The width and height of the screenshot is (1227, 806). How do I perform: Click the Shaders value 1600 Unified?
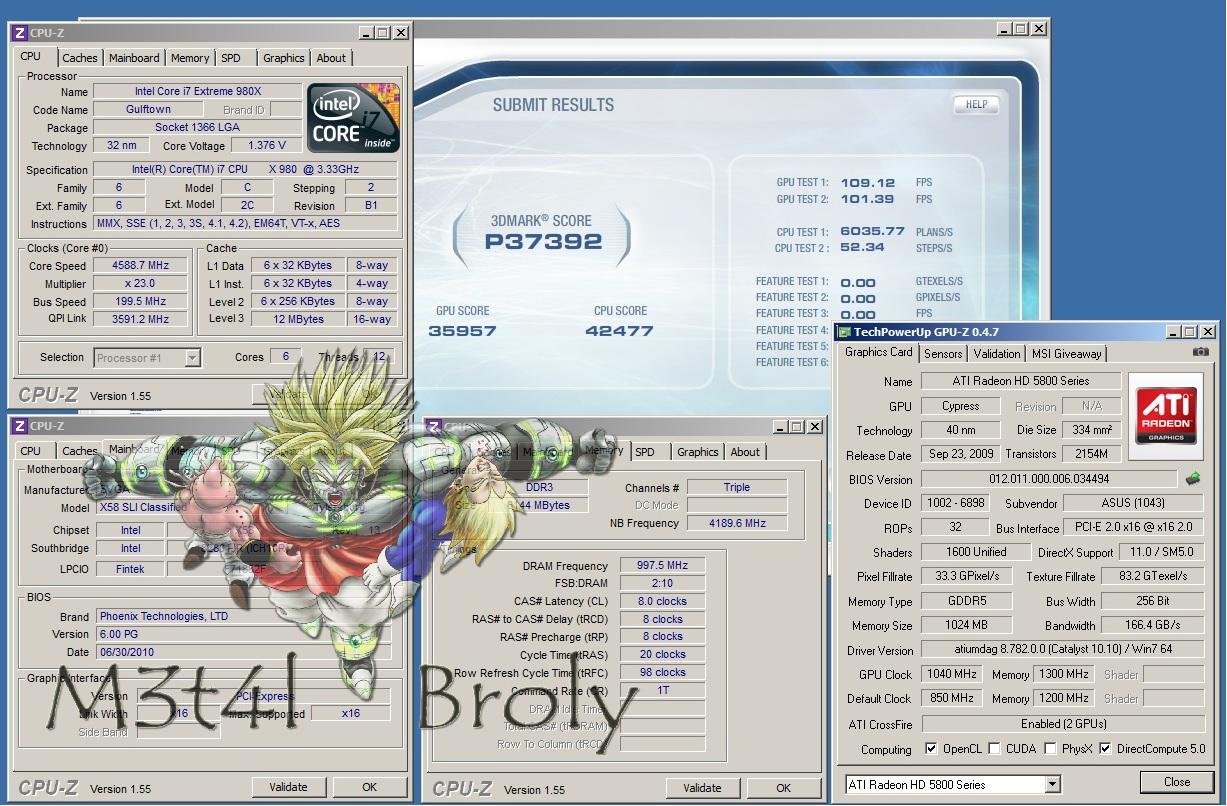(x=976, y=552)
